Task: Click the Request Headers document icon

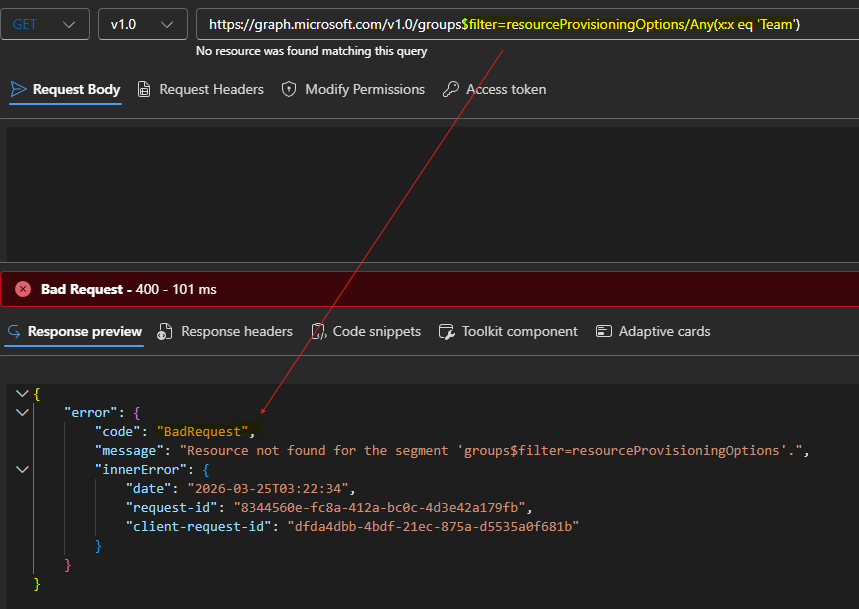Action: [x=144, y=89]
